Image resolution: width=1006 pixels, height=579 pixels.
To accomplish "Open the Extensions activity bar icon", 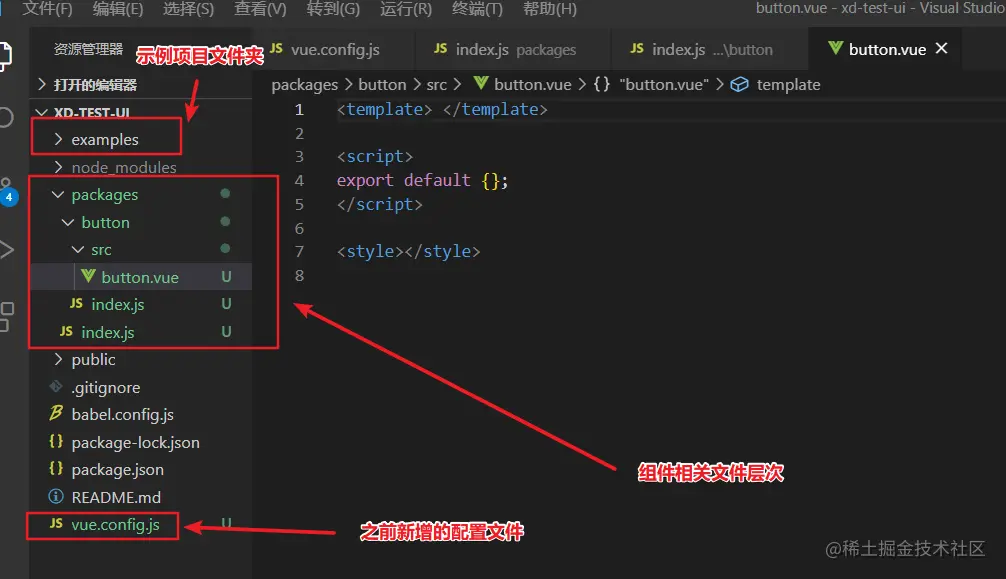I will tap(6, 316).
